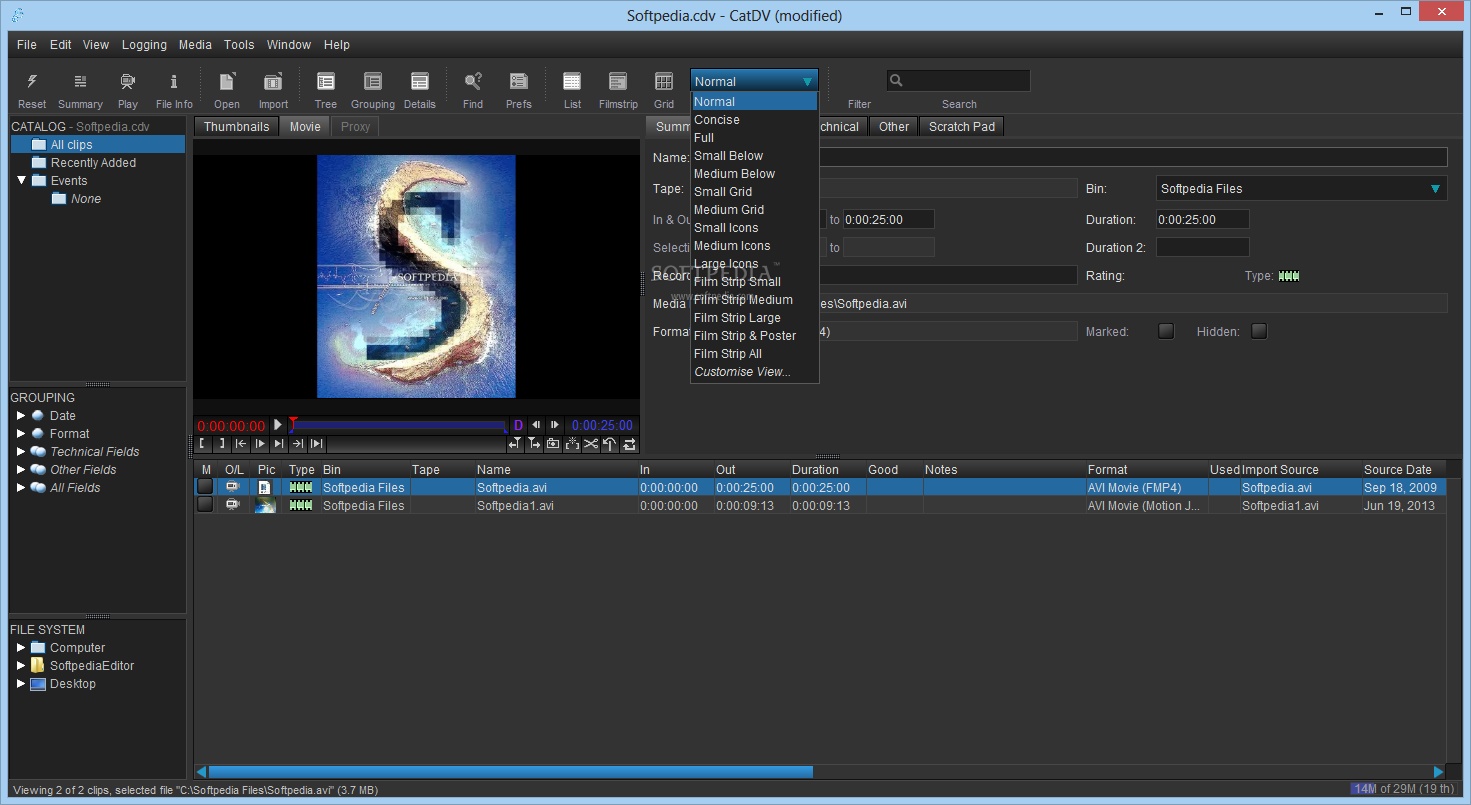Switch to Filmstrip view icon
This screenshot has width=1471, height=805.
pos(618,82)
